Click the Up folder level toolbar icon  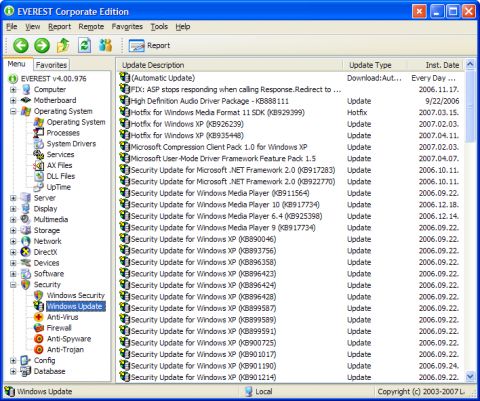coord(63,45)
